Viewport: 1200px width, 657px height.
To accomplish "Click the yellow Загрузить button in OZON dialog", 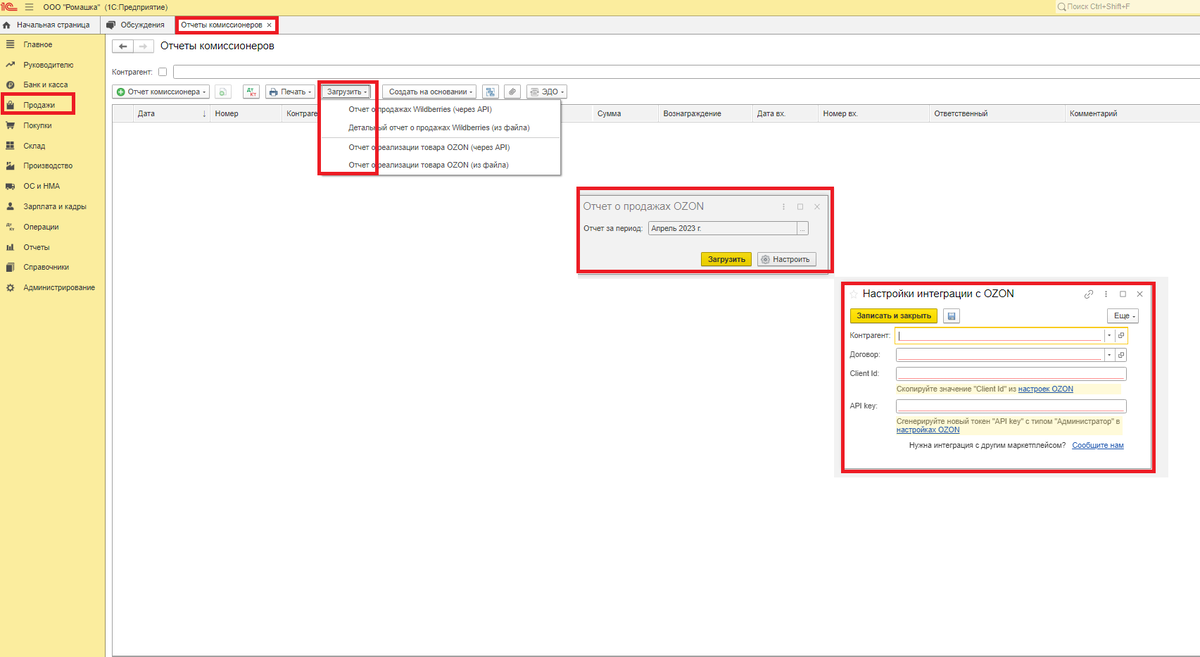I will pyautogui.click(x=727, y=259).
